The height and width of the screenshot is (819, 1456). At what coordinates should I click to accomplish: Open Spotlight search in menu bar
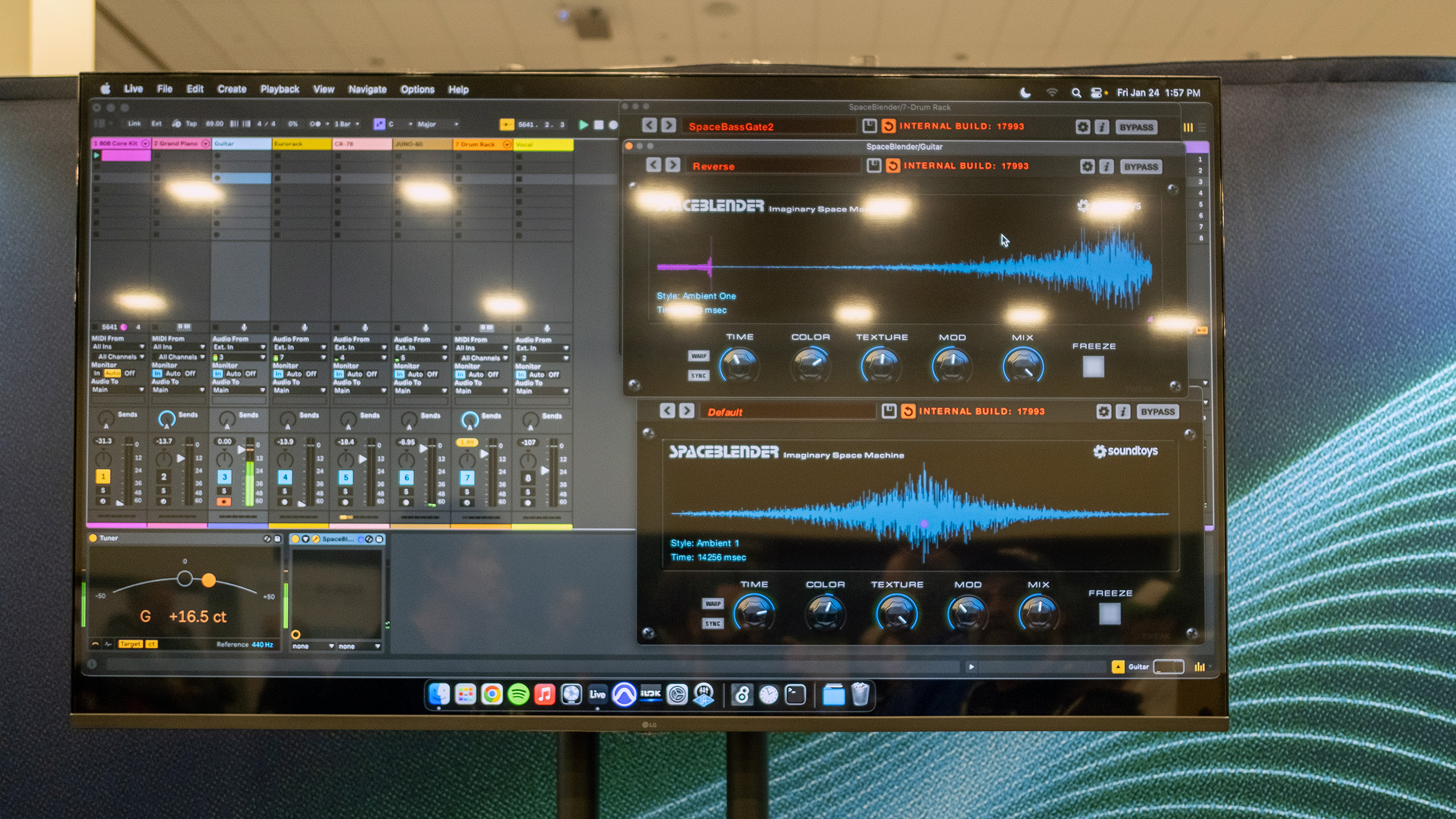(x=1076, y=93)
